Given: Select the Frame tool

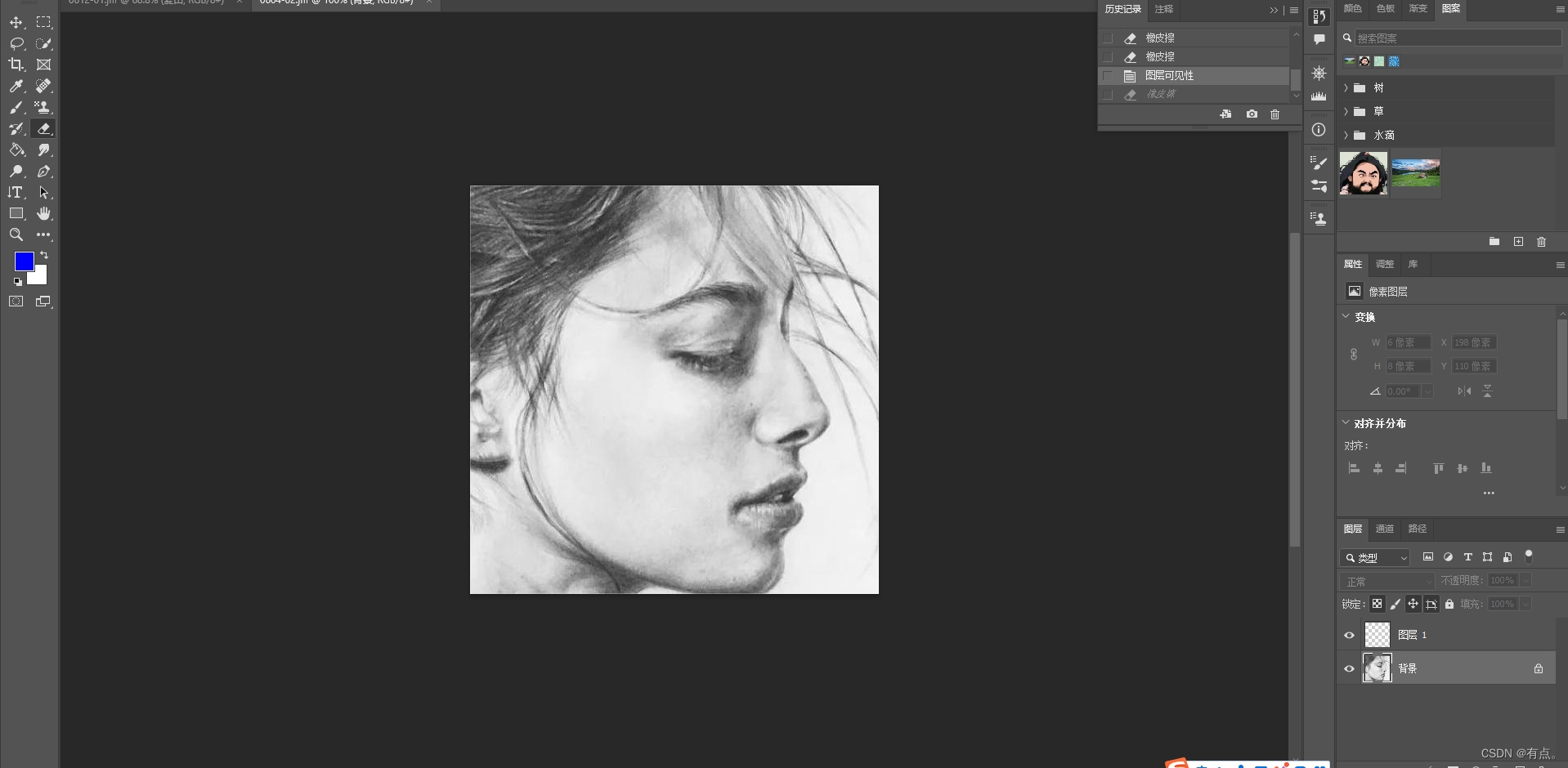Looking at the screenshot, I should pyautogui.click(x=43, y=65).
